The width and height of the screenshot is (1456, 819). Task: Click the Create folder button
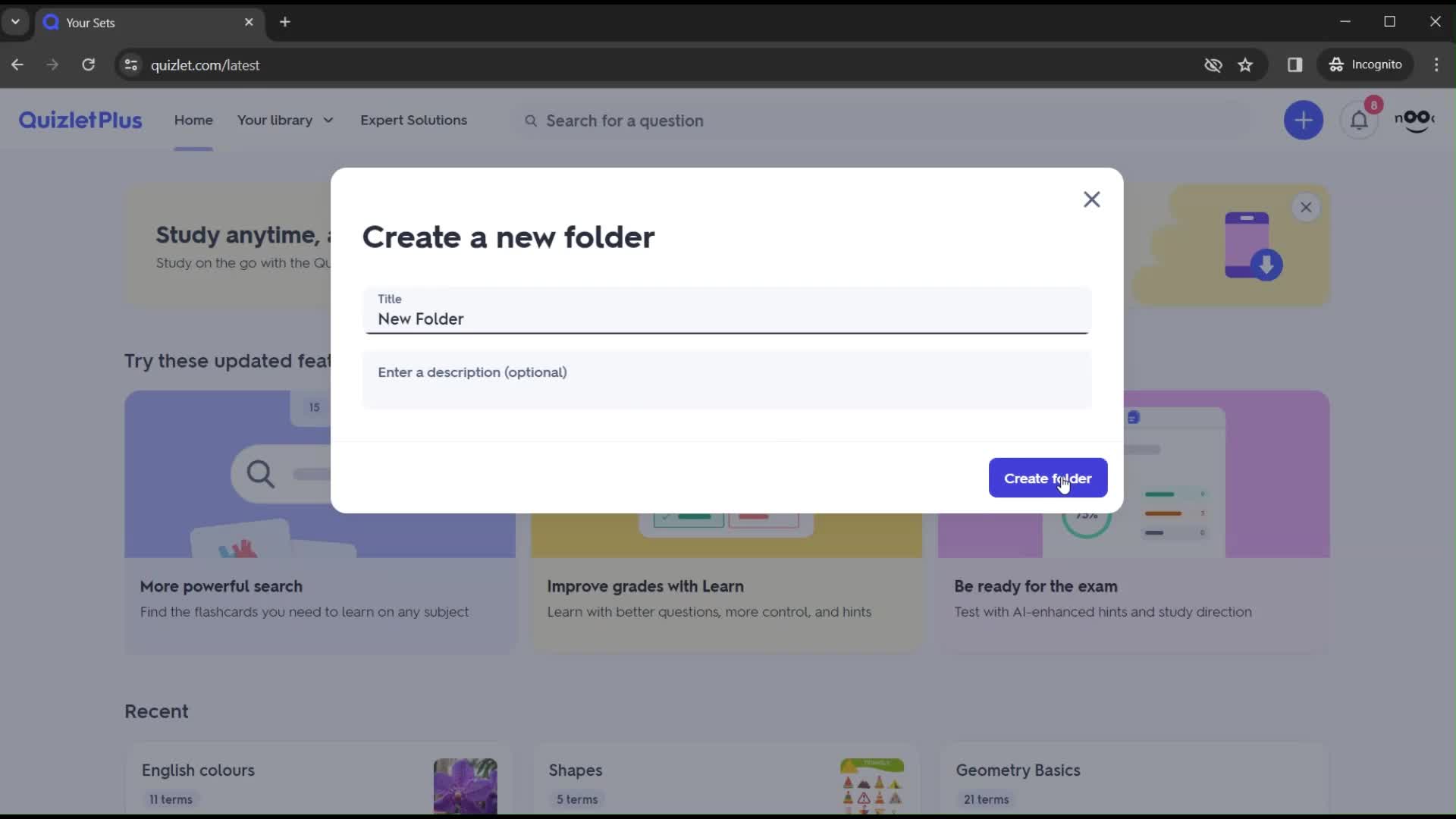[x=1048, y=478]
